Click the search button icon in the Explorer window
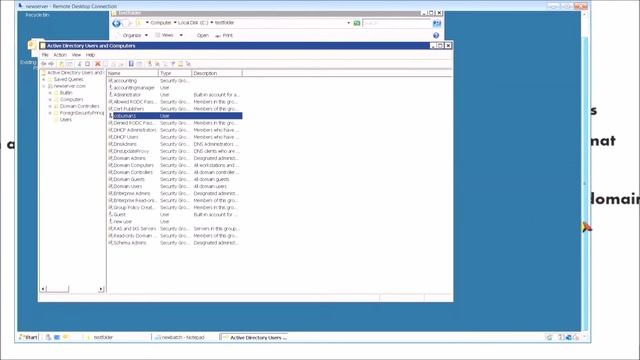Image resolution: width=640 pixels, height=360 pixels. [437, 23]
